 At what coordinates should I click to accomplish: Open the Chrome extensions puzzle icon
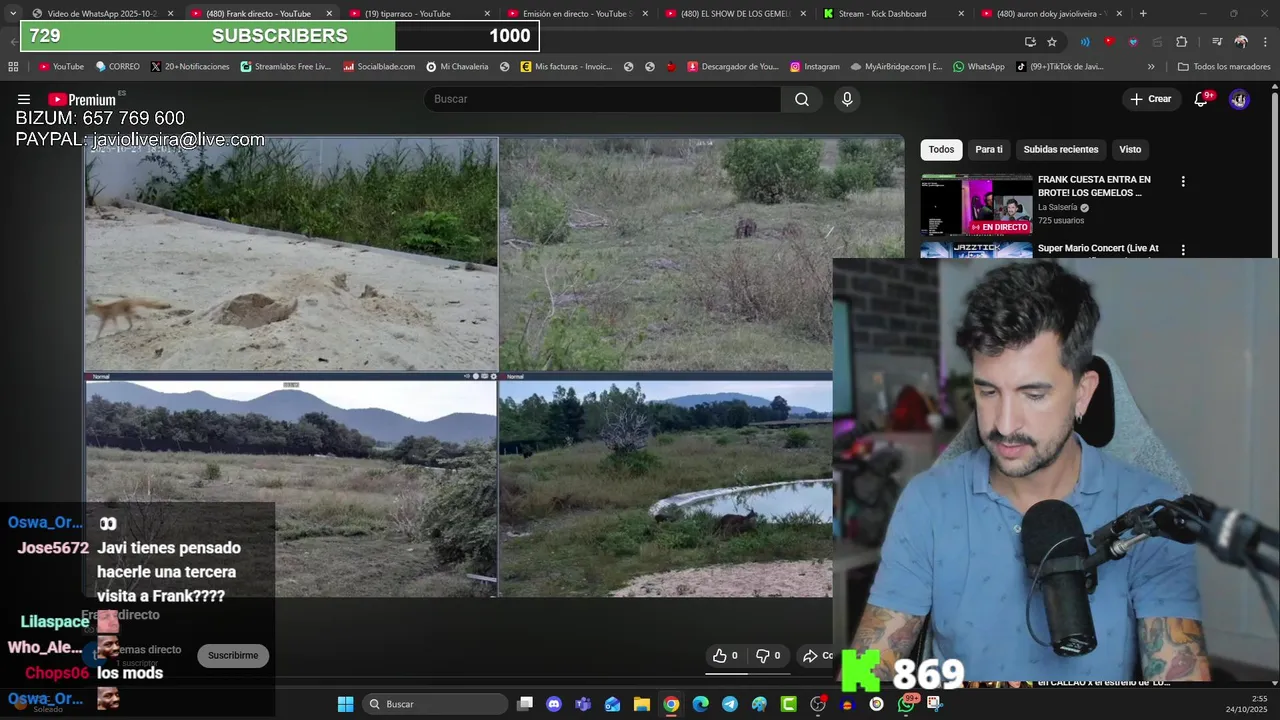pyautogui.click(x=1181, y=41)
